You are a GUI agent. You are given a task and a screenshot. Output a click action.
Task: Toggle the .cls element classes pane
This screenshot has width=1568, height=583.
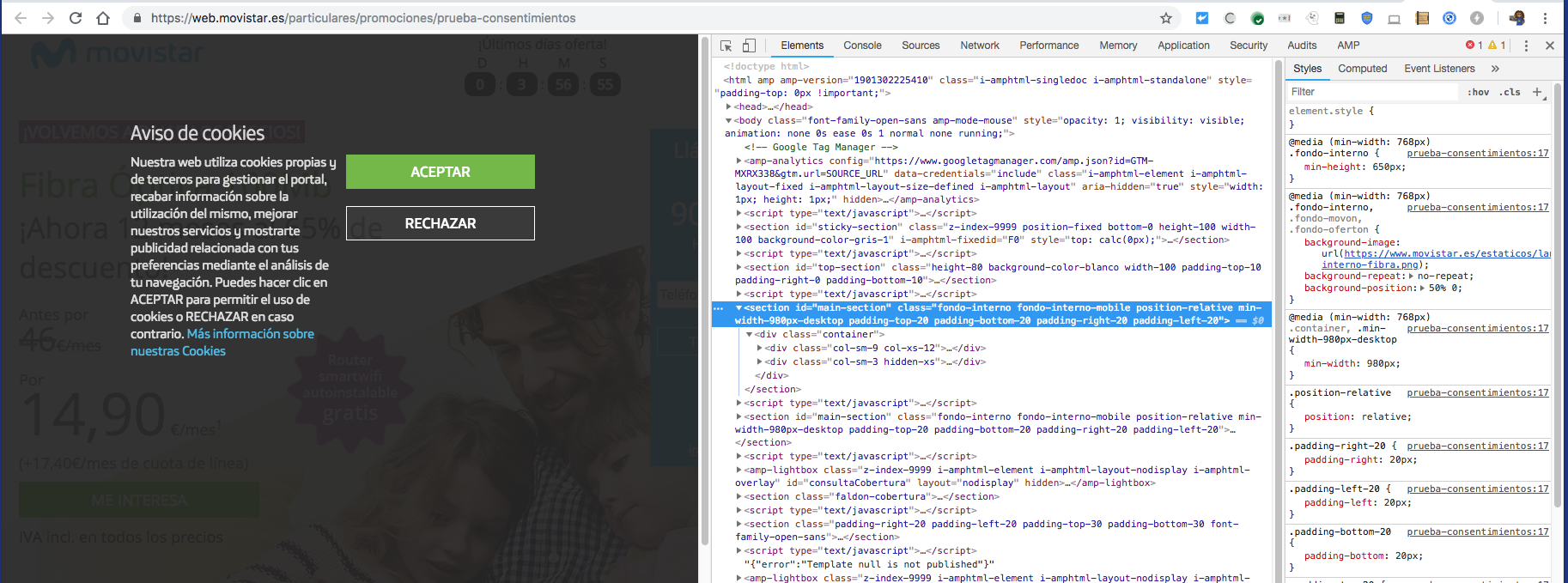coord(1510,92)
